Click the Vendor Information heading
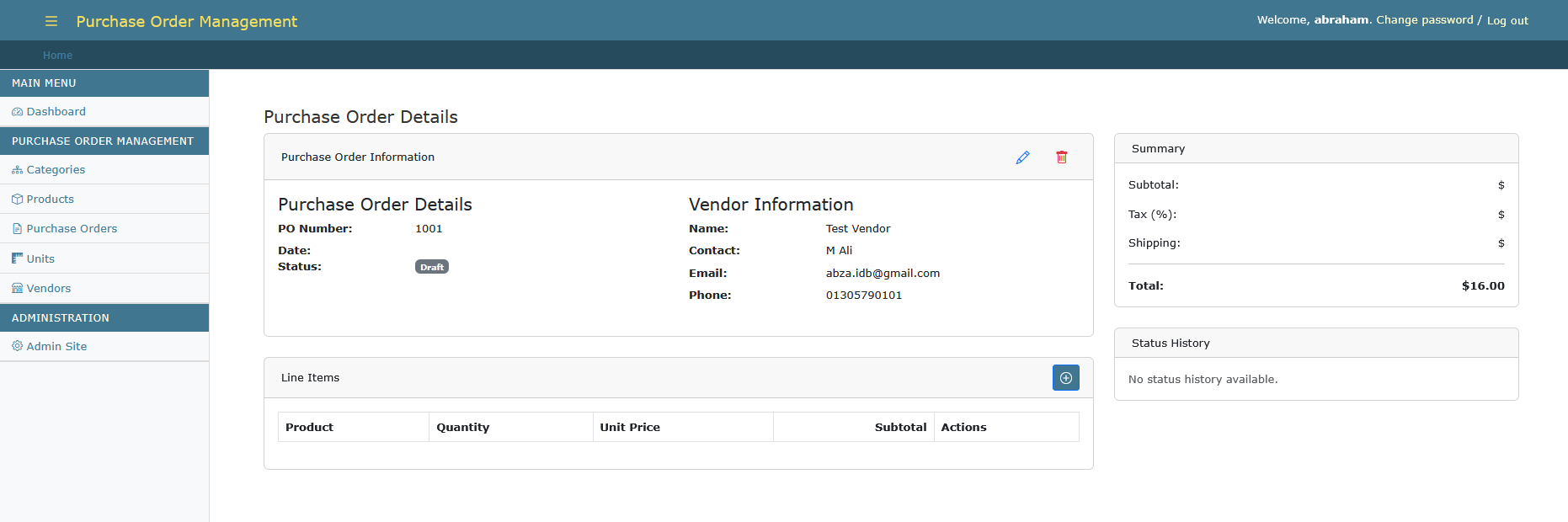The height and width of the screenshot is (522, 1568). click(x=771, y=205)
